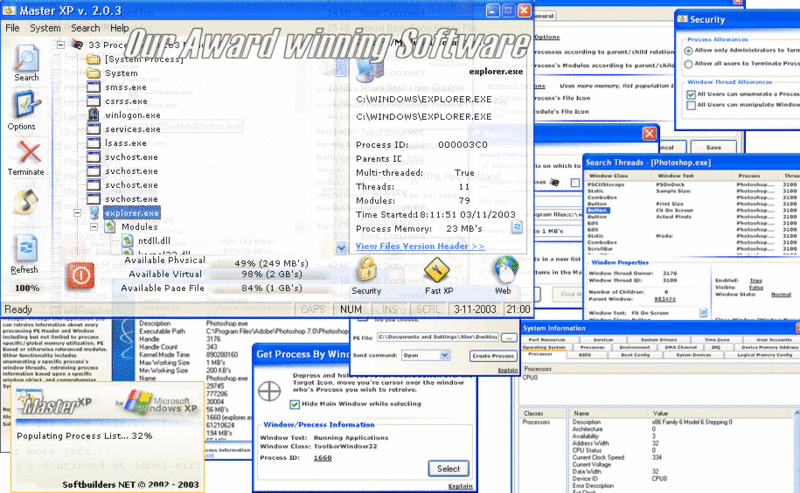Open the File menu
This screenshot has height=493, width=800.
coord(12,28)
